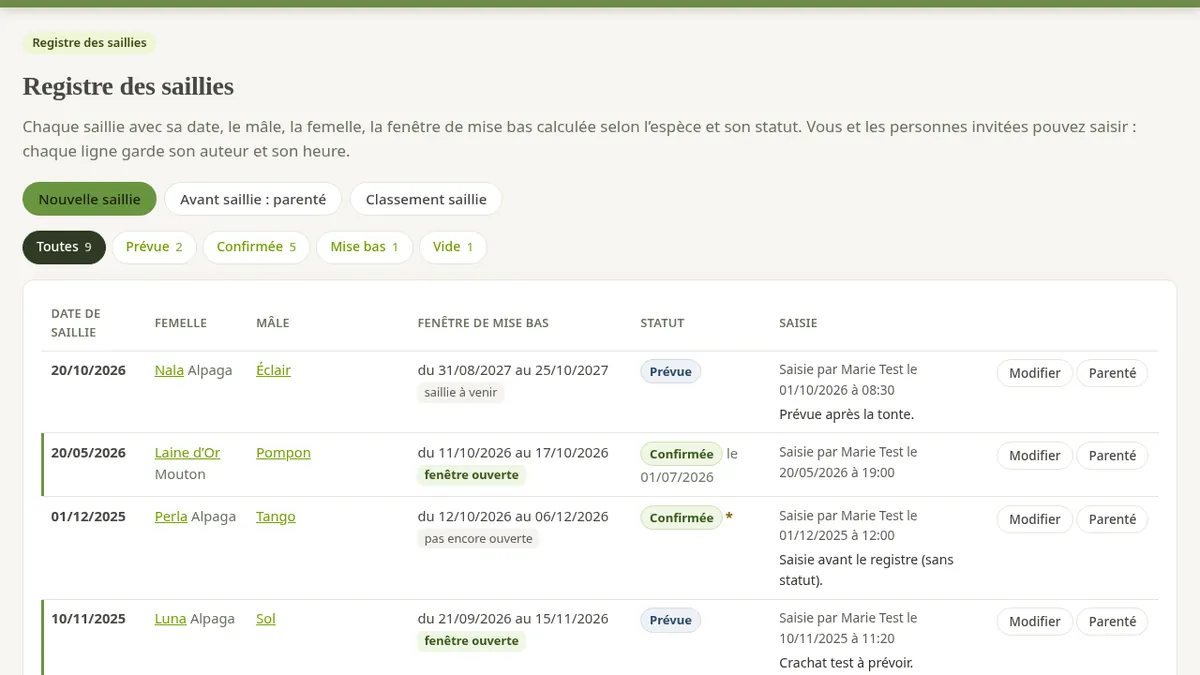Click the SAISIE column header
This screenshot has width=1200, height=675.
tap(798, 323)
